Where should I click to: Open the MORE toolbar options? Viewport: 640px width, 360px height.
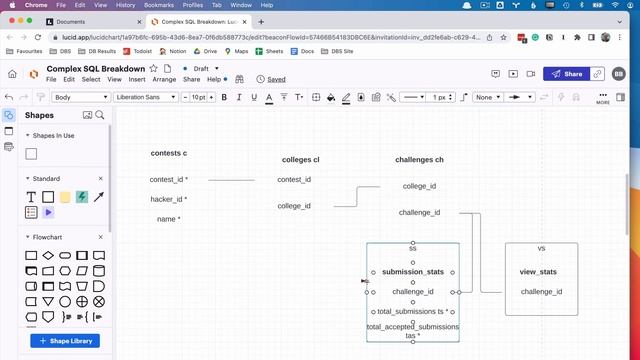(603, 98)
